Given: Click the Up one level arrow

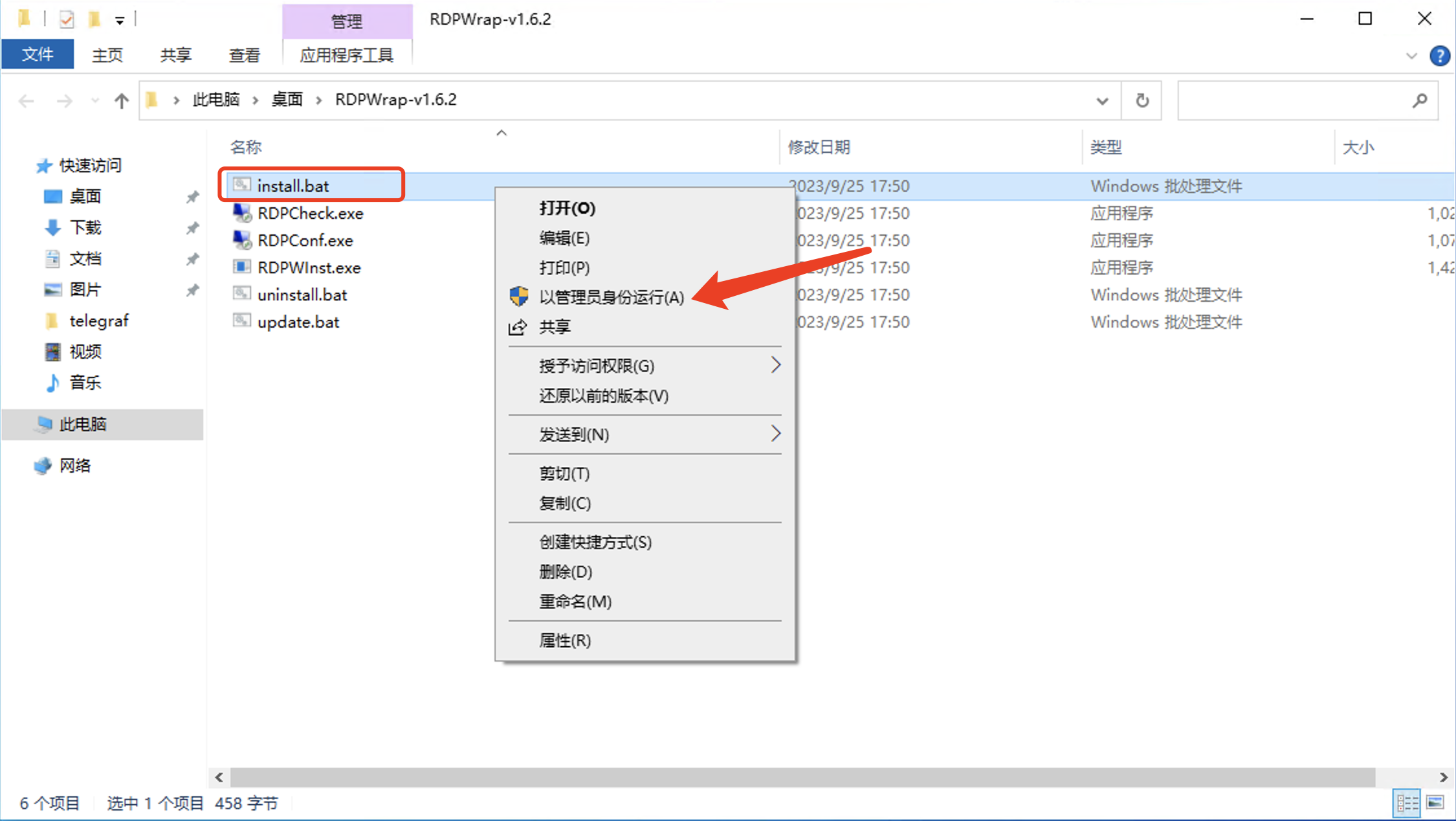Looking at the screenshot, I should tap(121, 100).
